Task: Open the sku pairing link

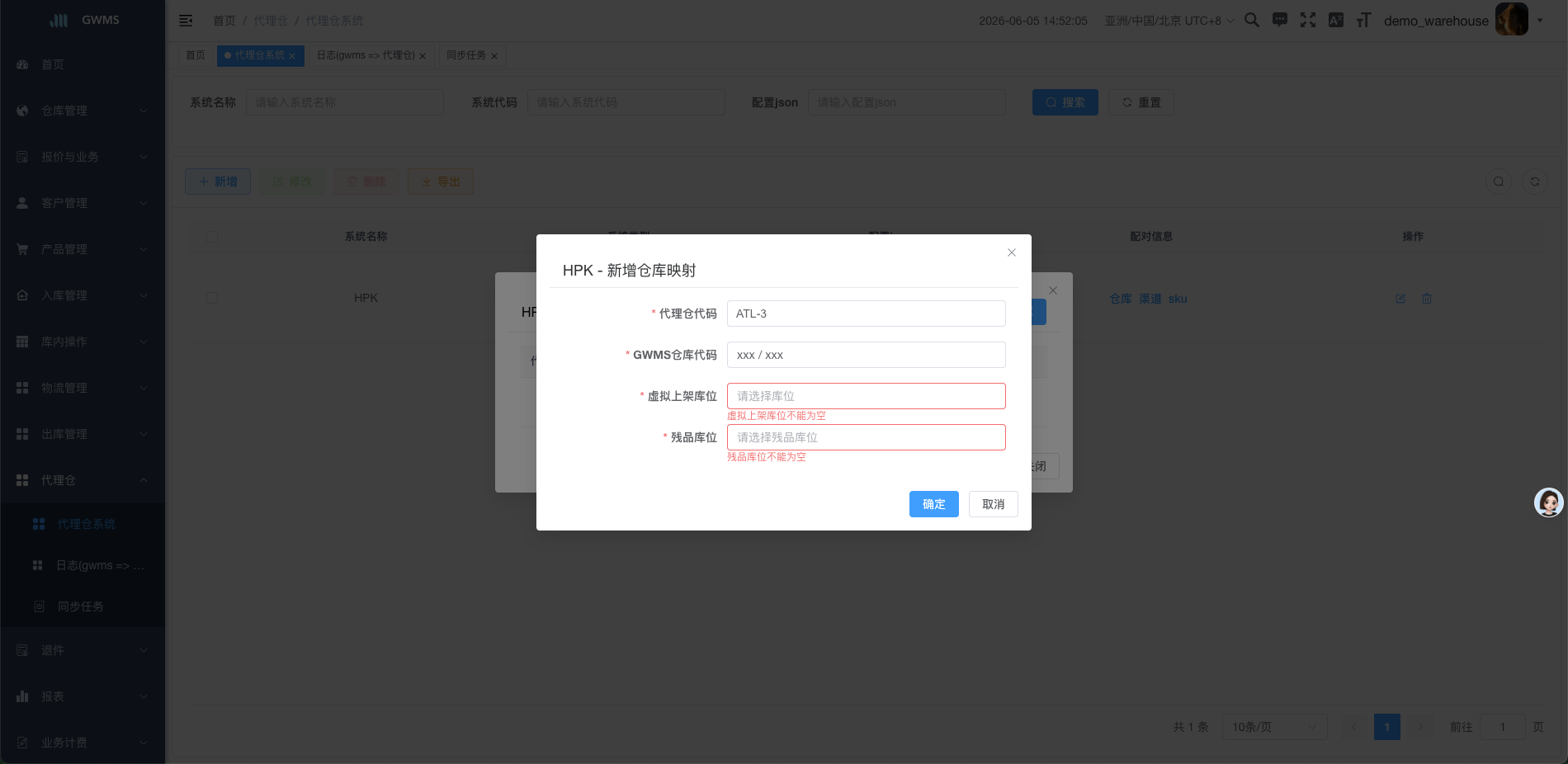Action: click(1178, 299)
